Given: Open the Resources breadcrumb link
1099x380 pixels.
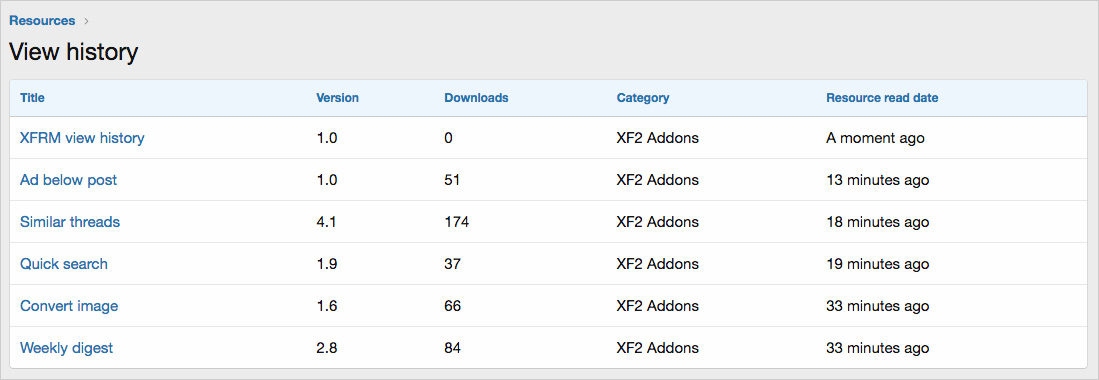Looking at the screenshot, I should click(x=42, y=21).
